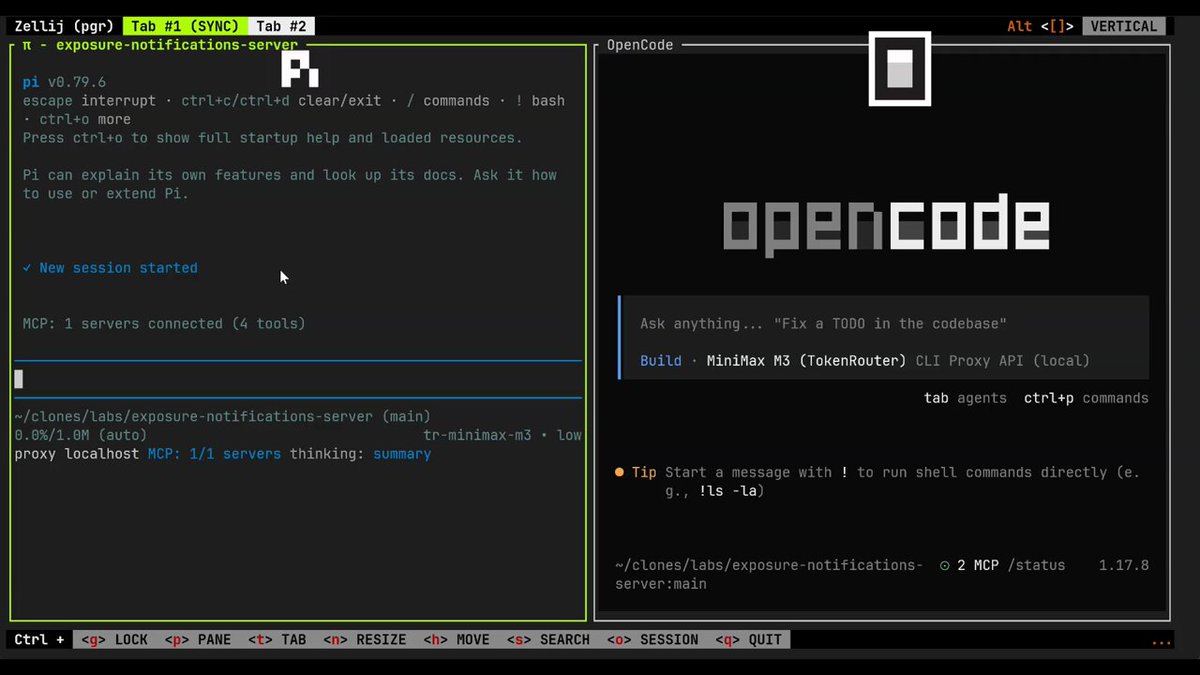
Task: Select RESIZE mode in status bar
Action: click(364, 639)
